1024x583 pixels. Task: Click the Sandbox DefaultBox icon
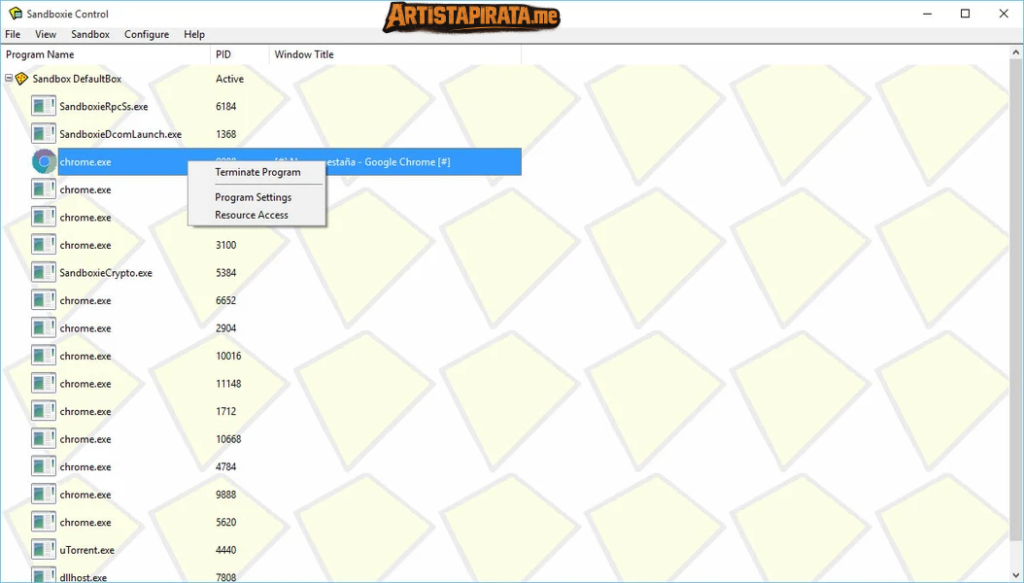[22, 79]
